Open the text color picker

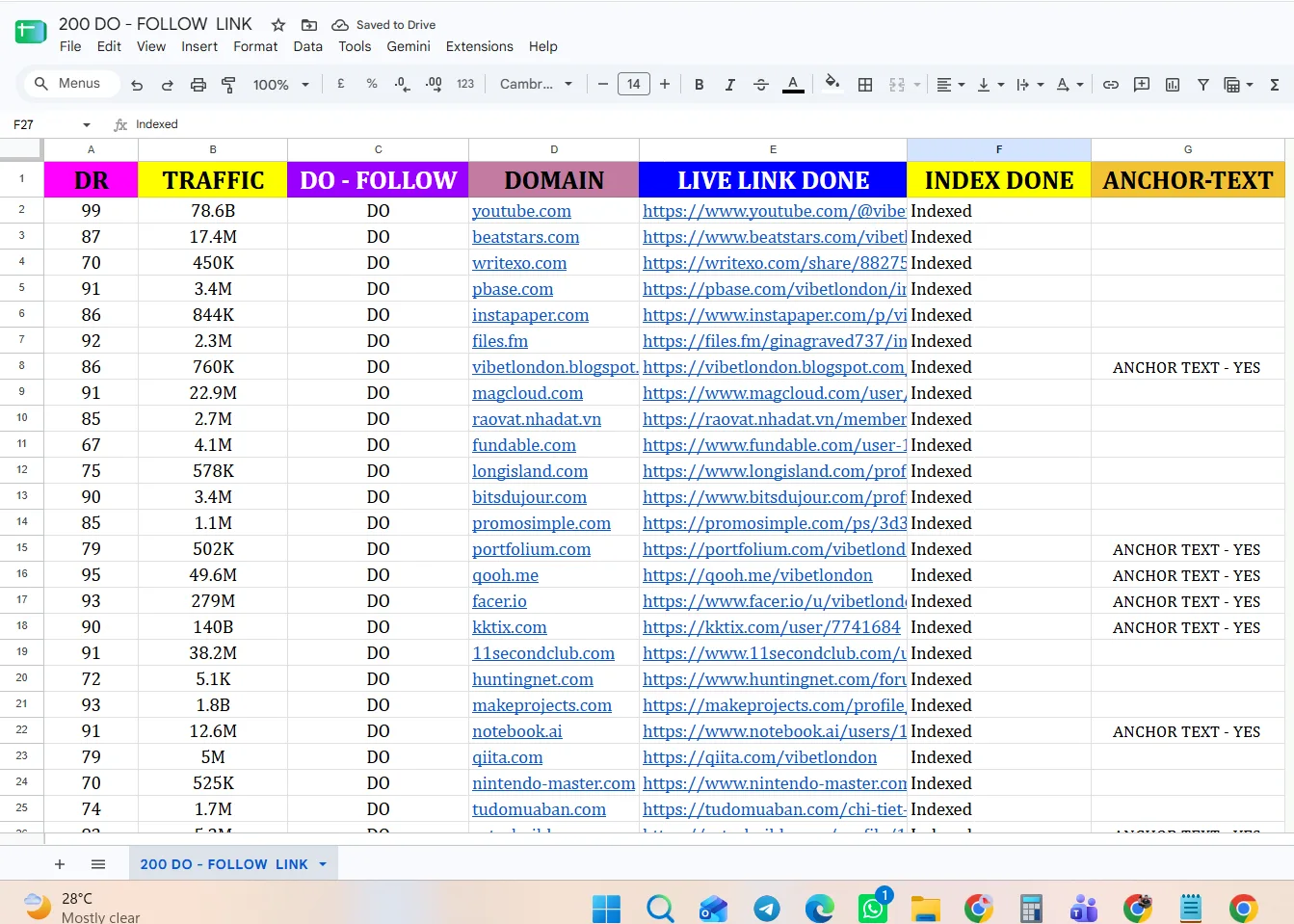point(793,85)
